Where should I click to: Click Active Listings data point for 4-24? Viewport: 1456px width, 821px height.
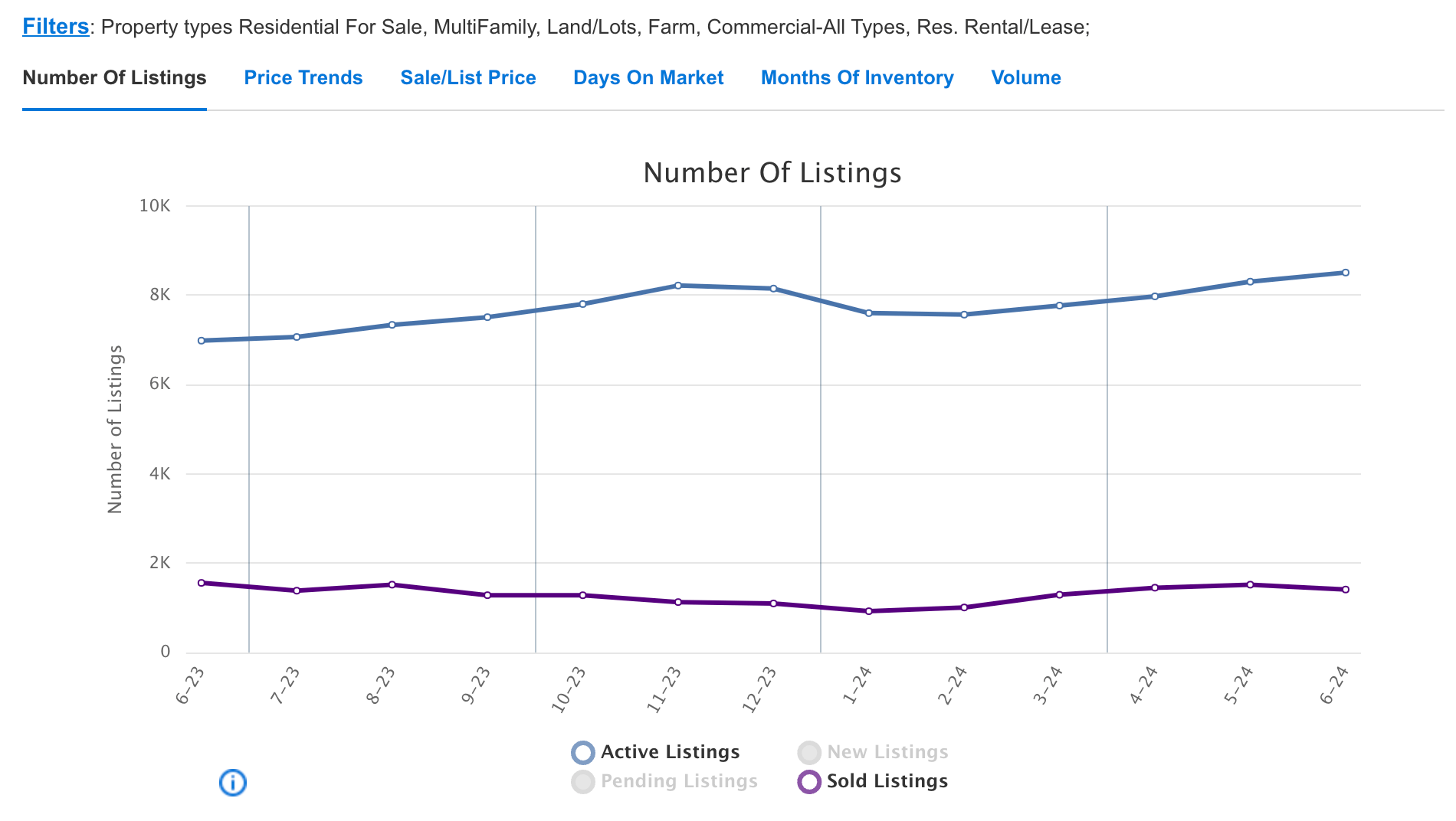click(1155, 296)
